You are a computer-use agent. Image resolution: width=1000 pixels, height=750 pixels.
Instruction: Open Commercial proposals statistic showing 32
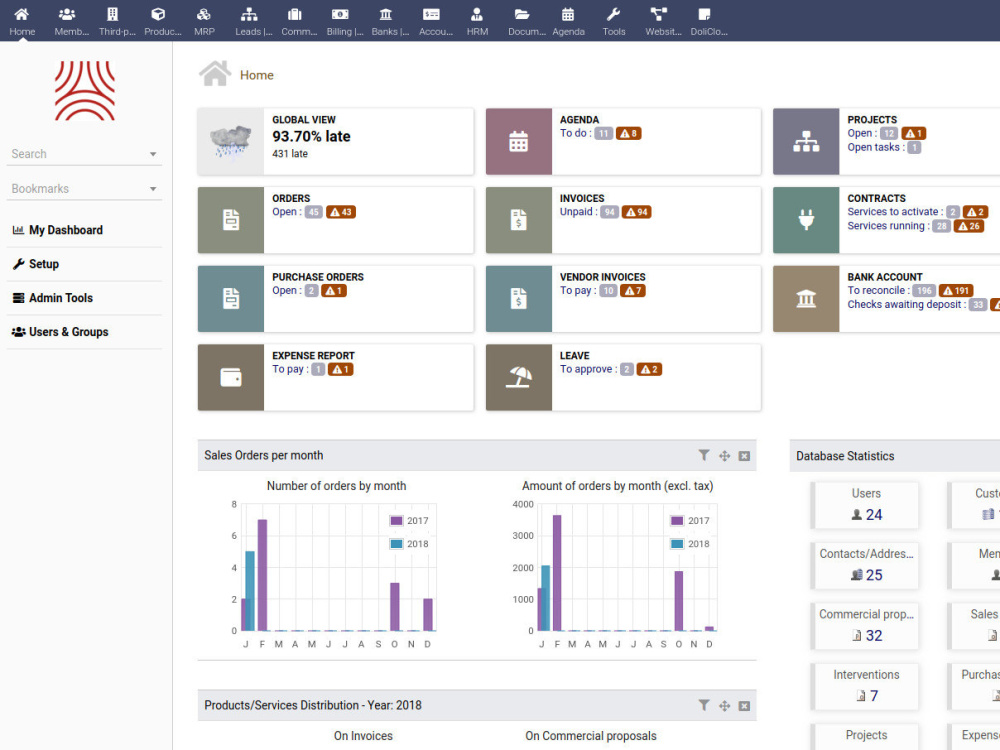(865, 626)
